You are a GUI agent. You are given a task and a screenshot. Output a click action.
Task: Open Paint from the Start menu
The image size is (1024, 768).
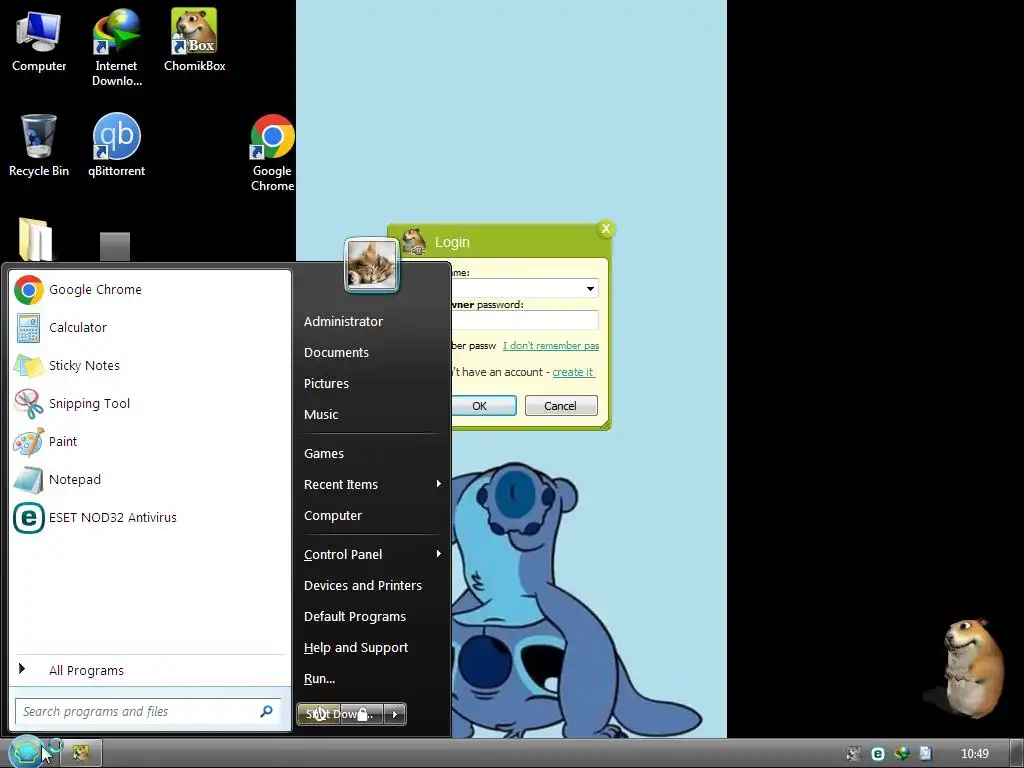[150, 441]
